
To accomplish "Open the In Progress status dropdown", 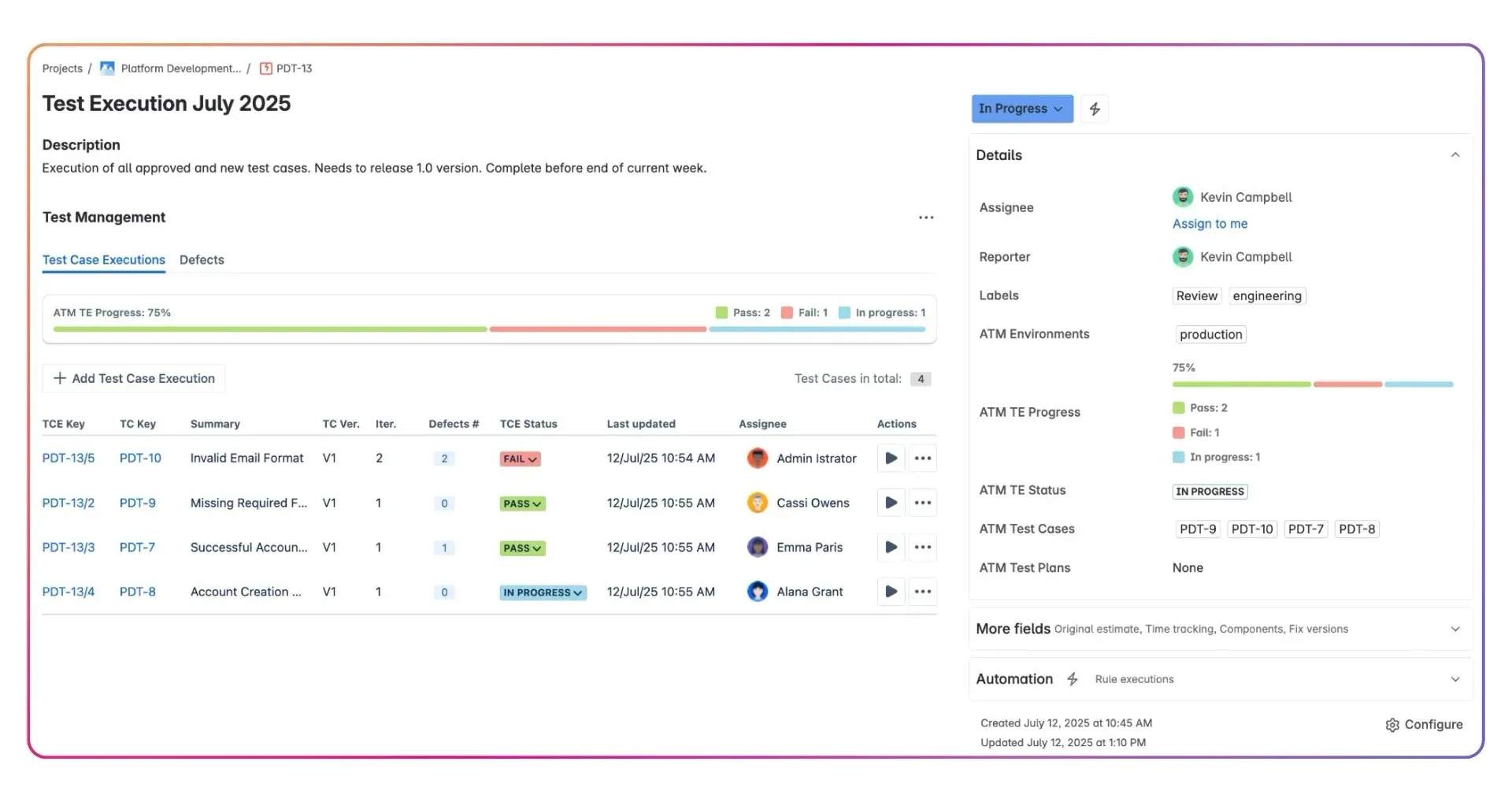I will click(x=1021, y=109).
